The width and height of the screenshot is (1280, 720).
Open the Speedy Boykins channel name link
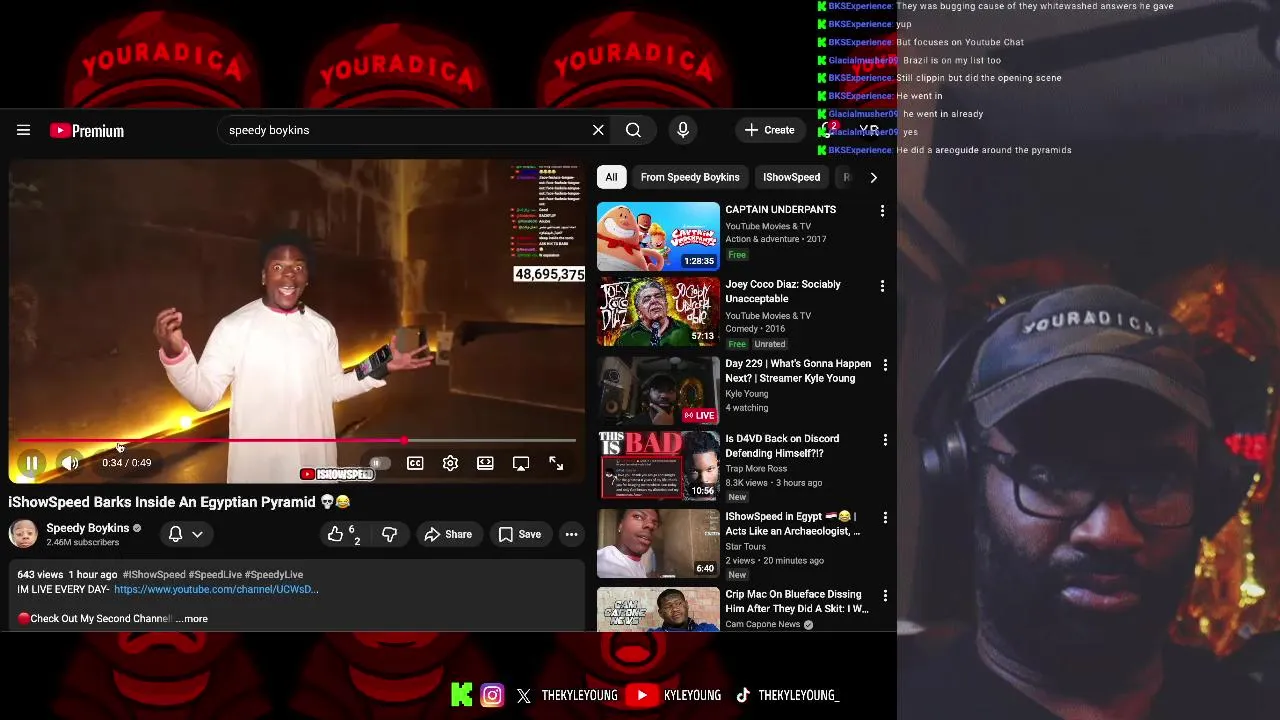point(88,528)
